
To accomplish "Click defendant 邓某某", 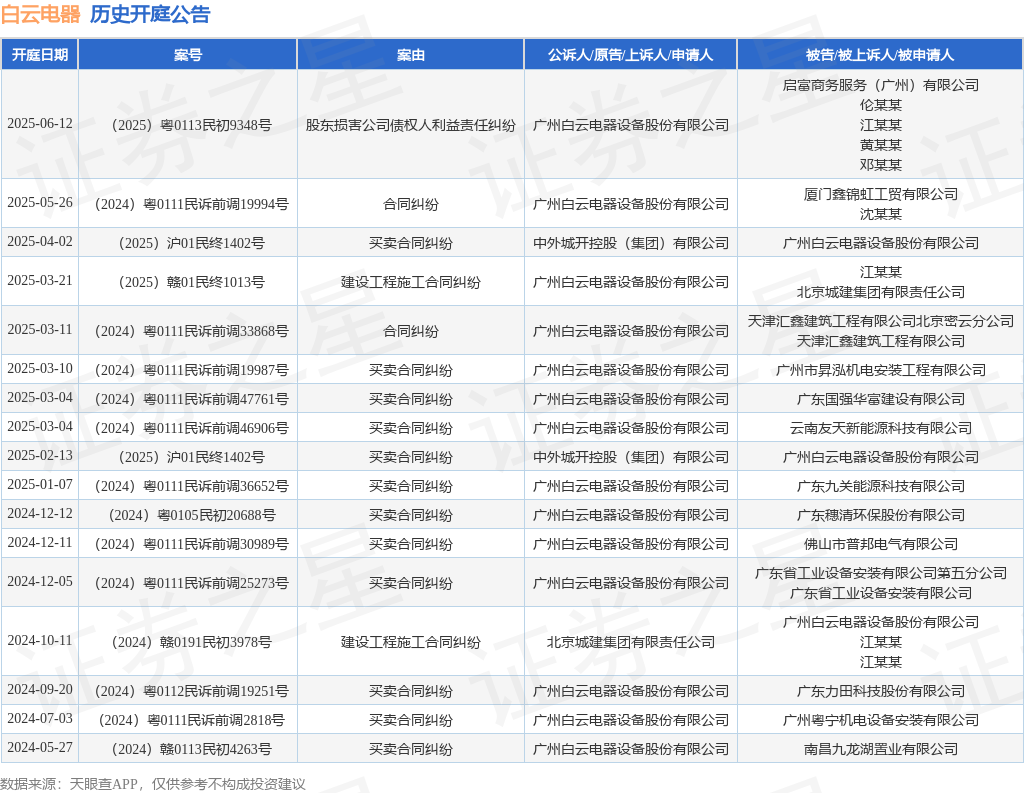I will [x=880, y=165].
